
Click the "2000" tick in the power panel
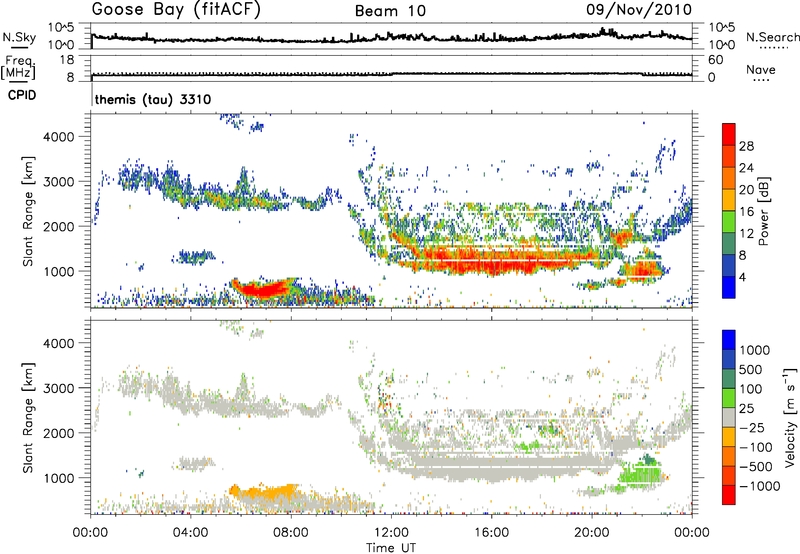(59, 226)
